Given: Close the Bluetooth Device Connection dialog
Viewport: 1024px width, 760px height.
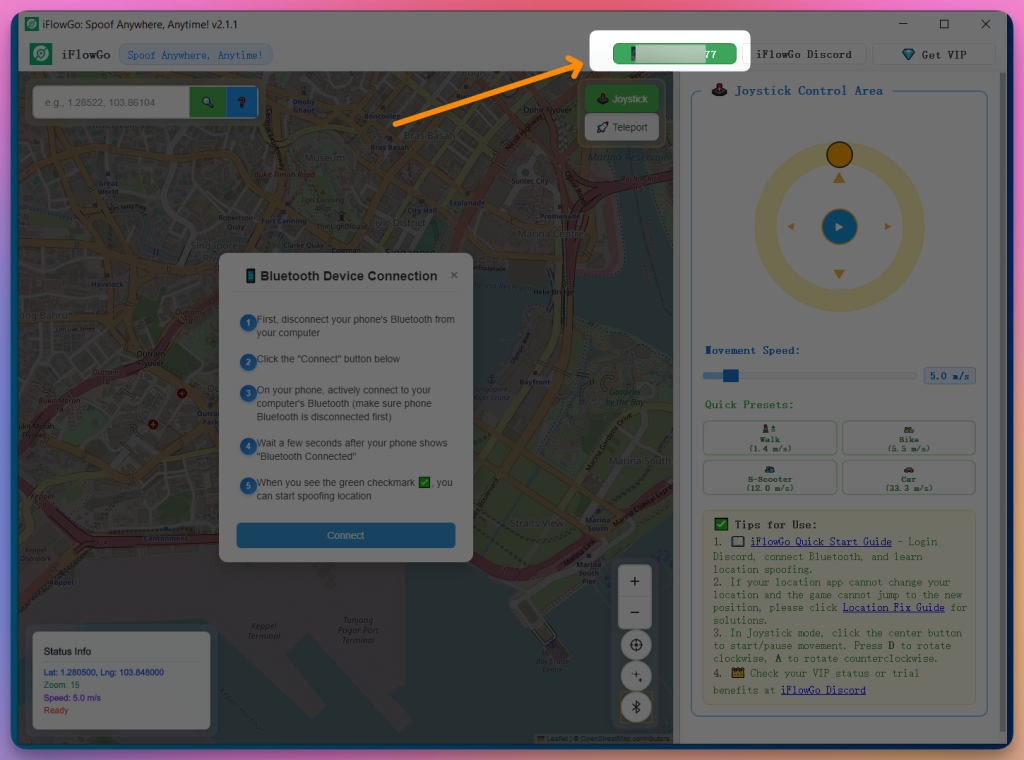Looking at the screenshot, I should click(454, 276).
